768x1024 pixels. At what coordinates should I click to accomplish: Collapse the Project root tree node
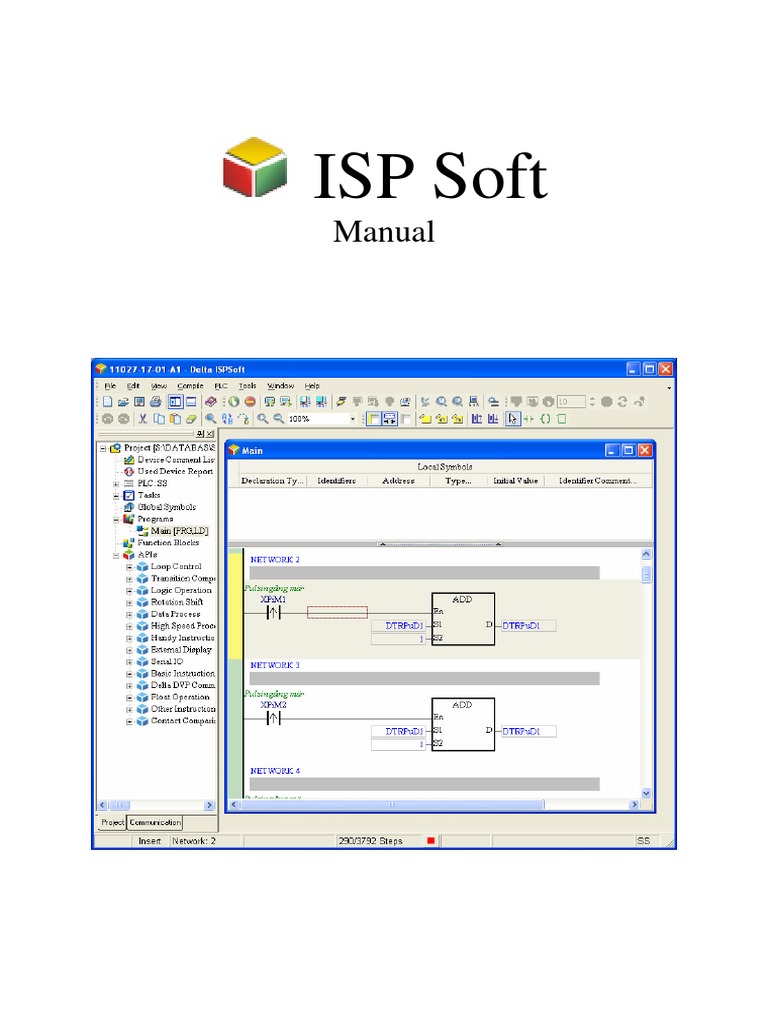(x=103, y=448)
